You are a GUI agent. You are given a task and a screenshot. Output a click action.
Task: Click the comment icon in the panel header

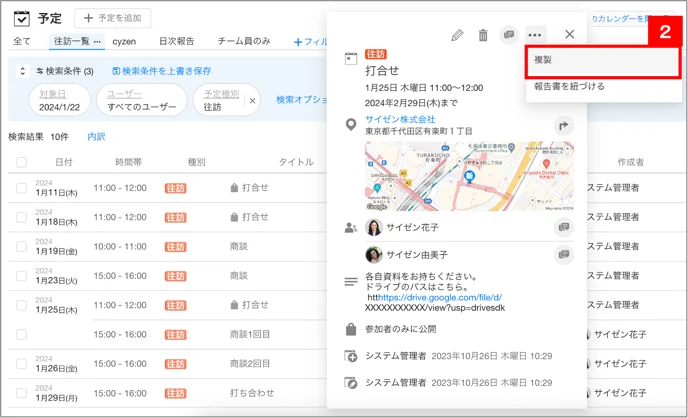click(x=509, y=34)
